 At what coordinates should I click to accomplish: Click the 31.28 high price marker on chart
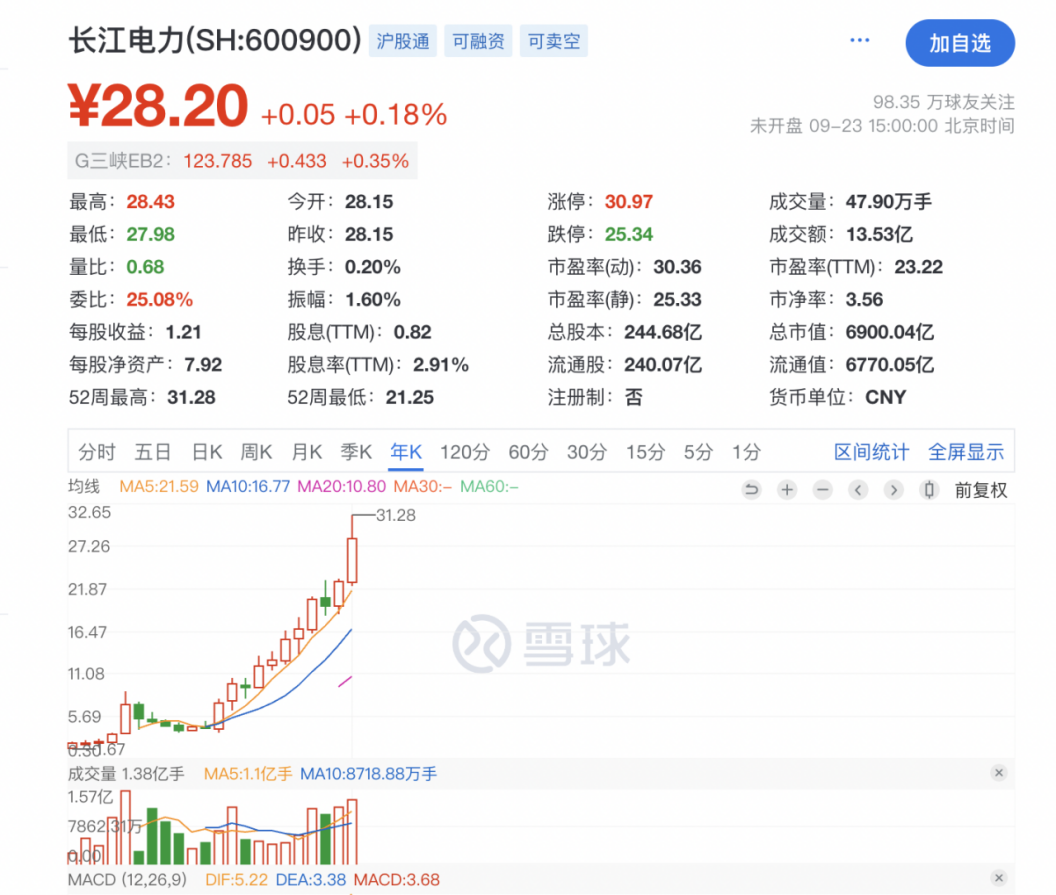click(395, 515)
